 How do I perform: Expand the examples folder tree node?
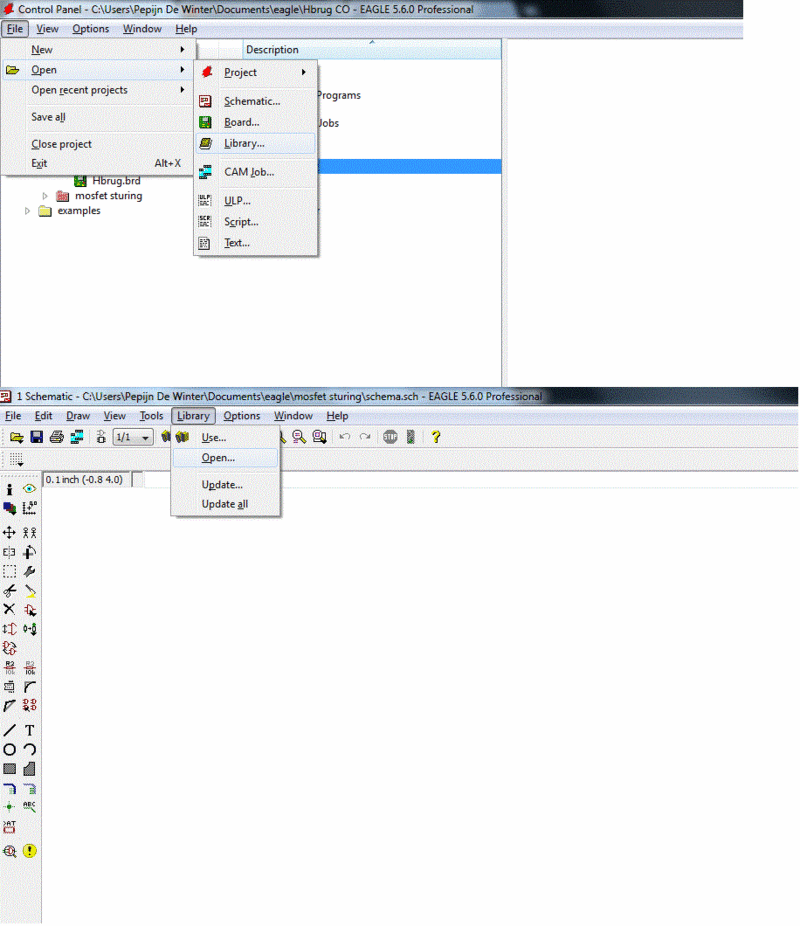pyautogui.click(x=27, y=211)
